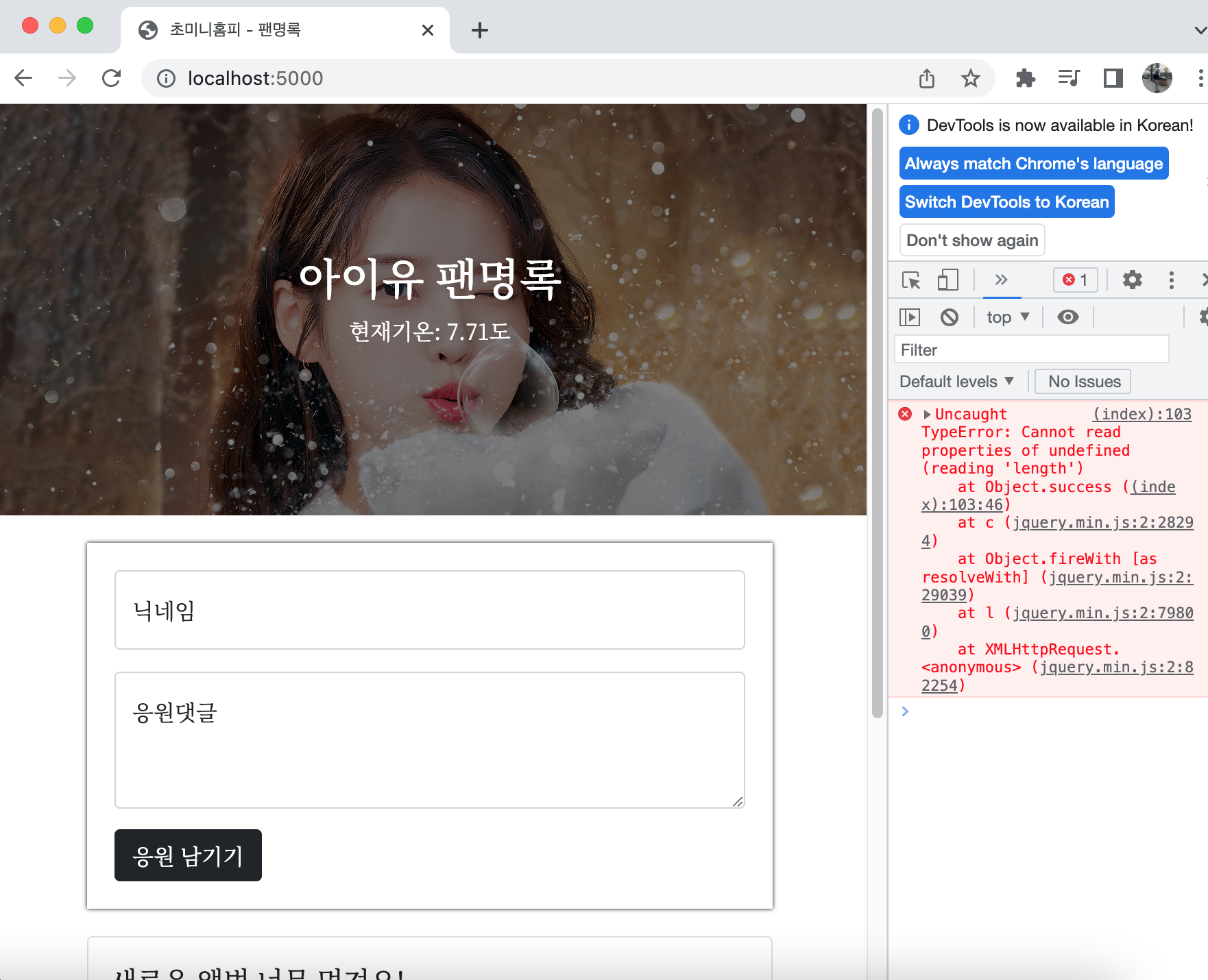This screenshot has height=980, width=1208.
Task: Open the tab search dropdown chevron
Action: click(x=1199, y=30)
